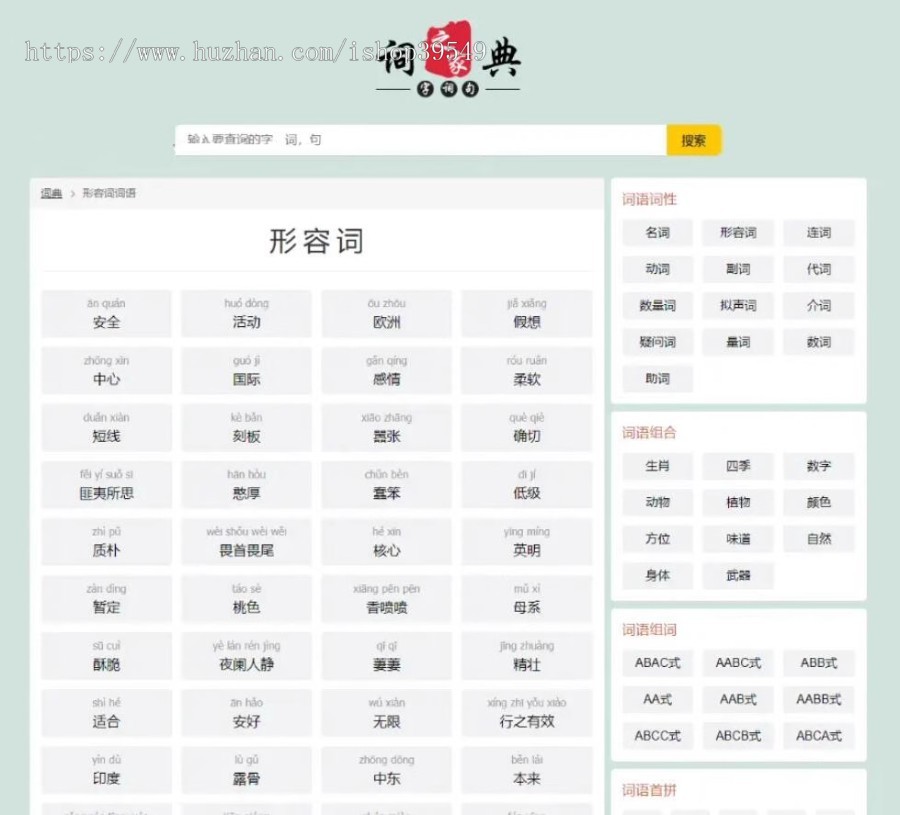The image size is (900, 815).
Task: Open the 确切 word card
Action: [x=527, y=428]
